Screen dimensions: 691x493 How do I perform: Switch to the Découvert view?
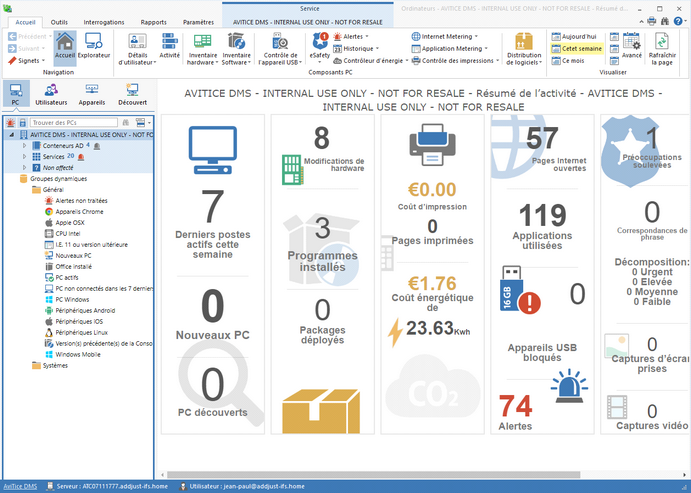[133, 94]
